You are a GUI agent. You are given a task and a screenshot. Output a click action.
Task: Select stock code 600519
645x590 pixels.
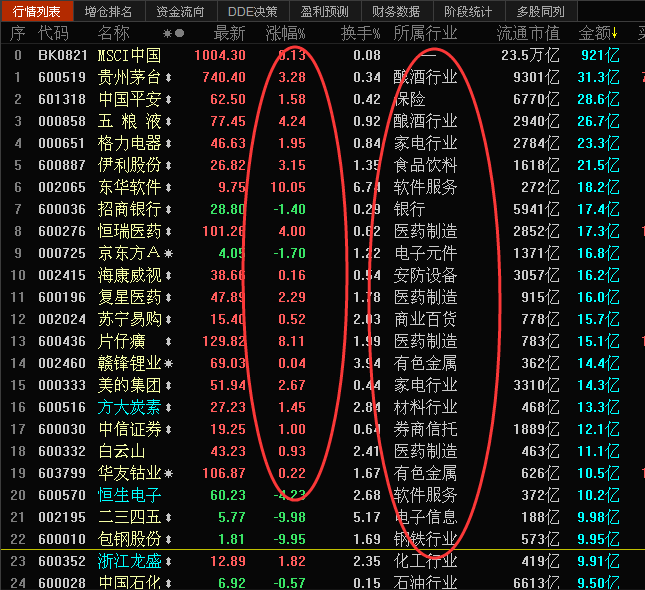[x=62, y=77]
